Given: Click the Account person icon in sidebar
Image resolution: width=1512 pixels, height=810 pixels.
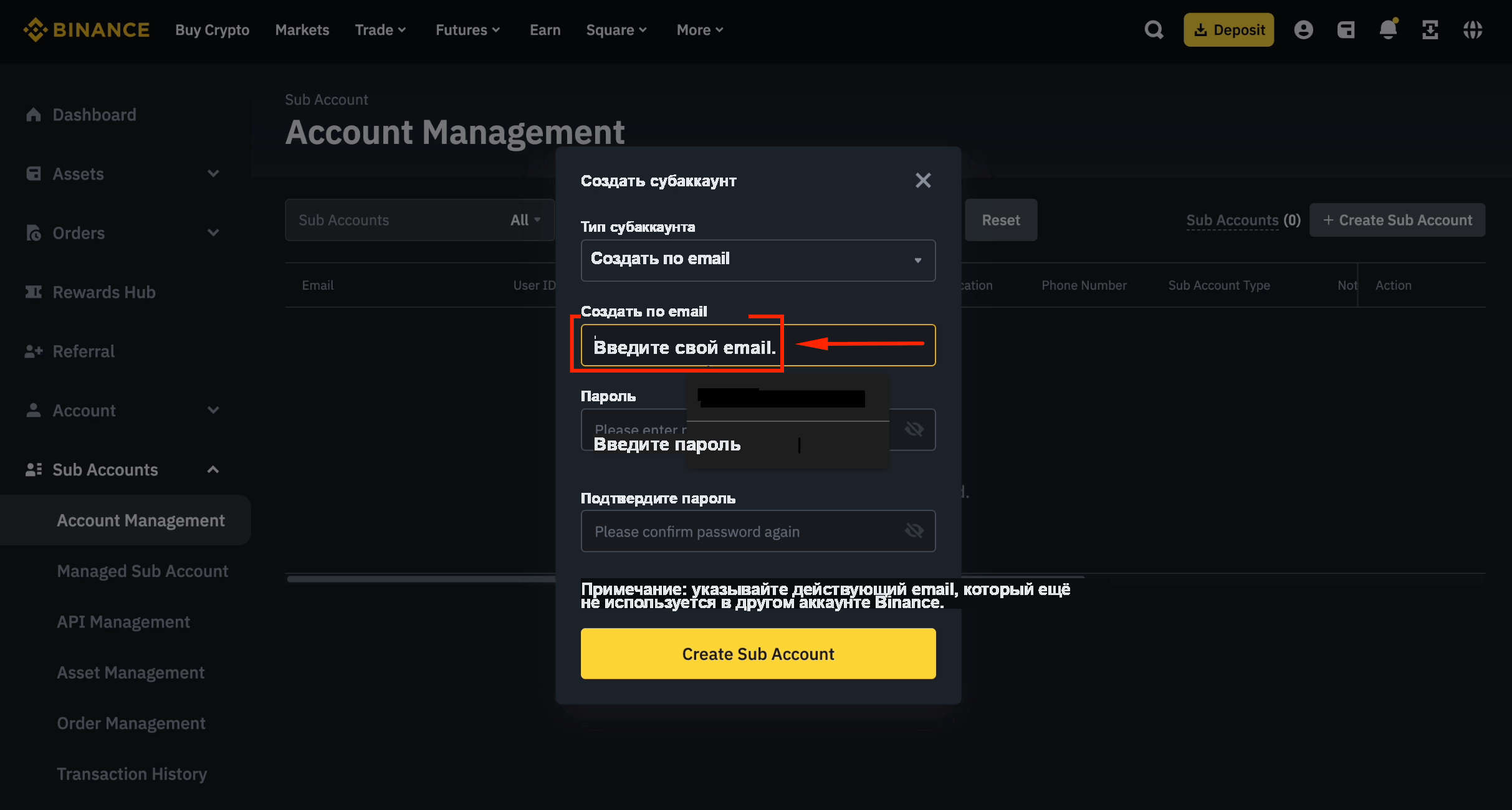Looking at the screenshot, I should tap(34, 411).
